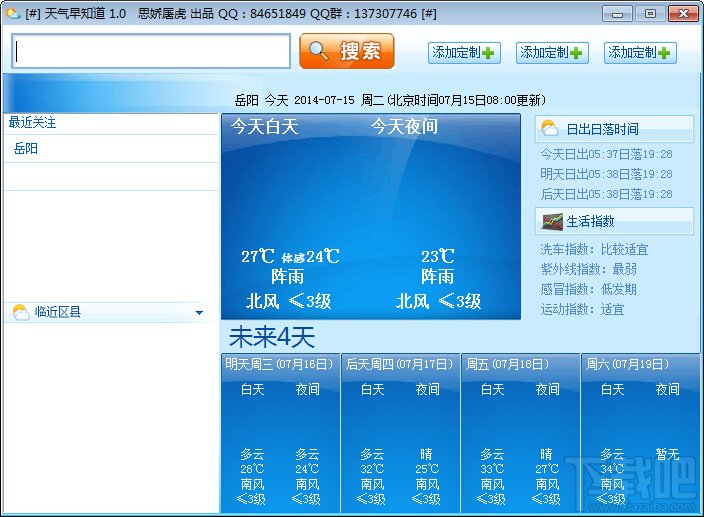Viewport: 704px width, 517px height.
Task: Click the 日出日落时间 header
Action: pyautogui.click(x=614, y=129)
